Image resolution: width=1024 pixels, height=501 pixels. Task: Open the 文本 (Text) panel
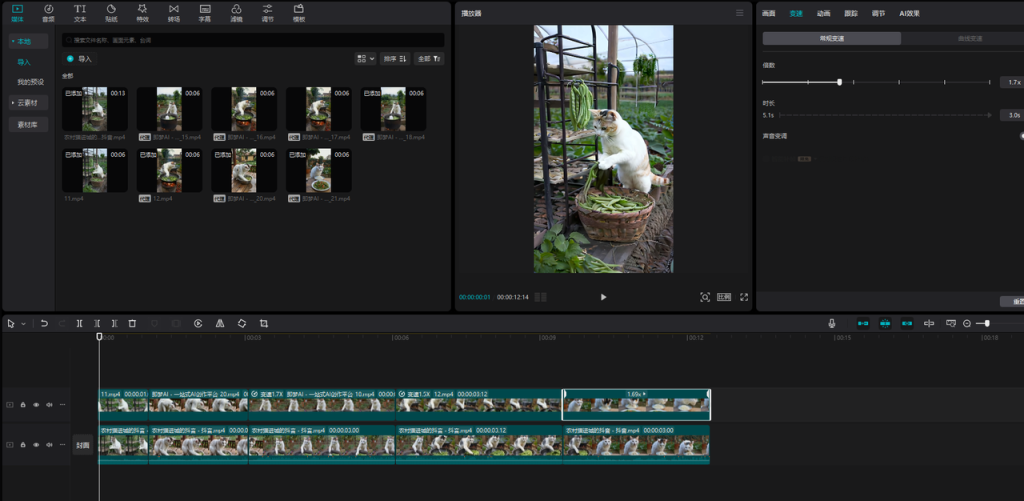[80, 12]
